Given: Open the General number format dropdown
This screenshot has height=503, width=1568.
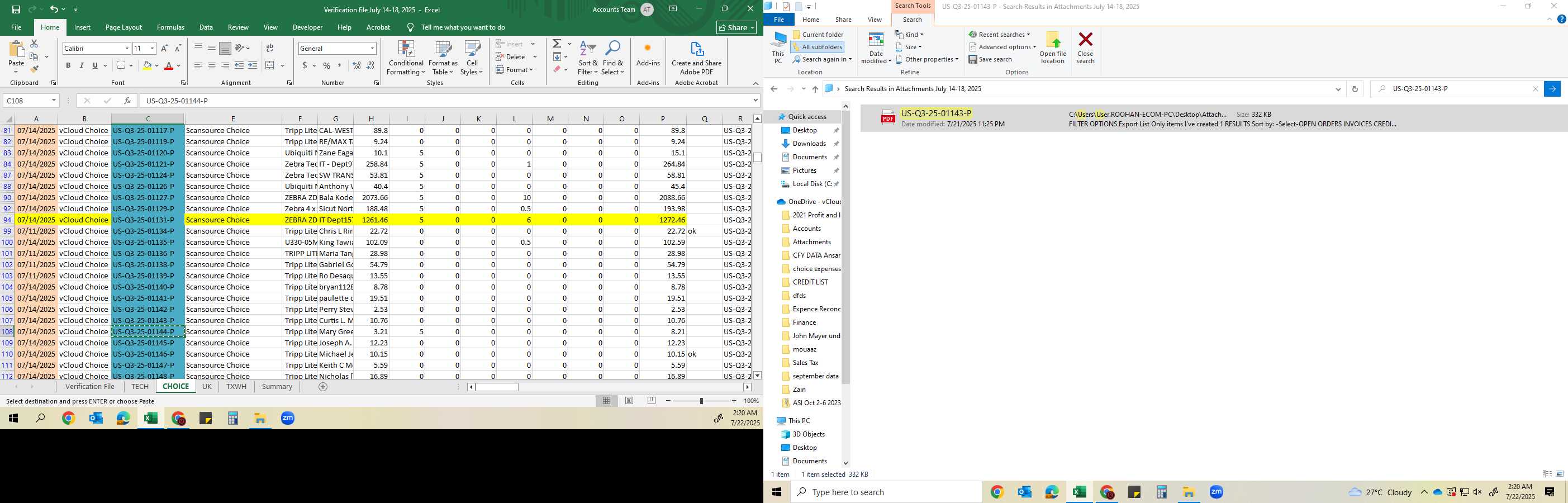Looking at the screenshot, I should (372, 48).
